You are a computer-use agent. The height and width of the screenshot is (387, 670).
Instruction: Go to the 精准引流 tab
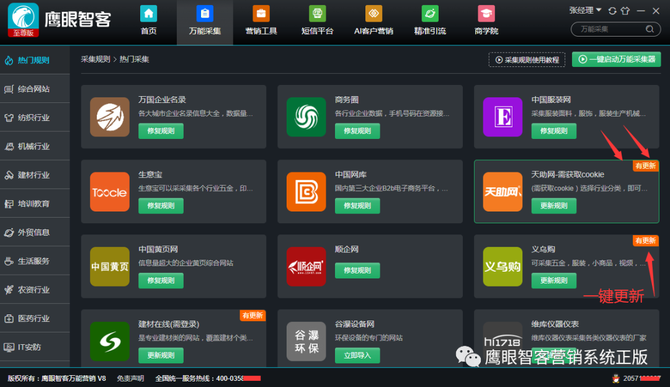(x=430, y=21)
